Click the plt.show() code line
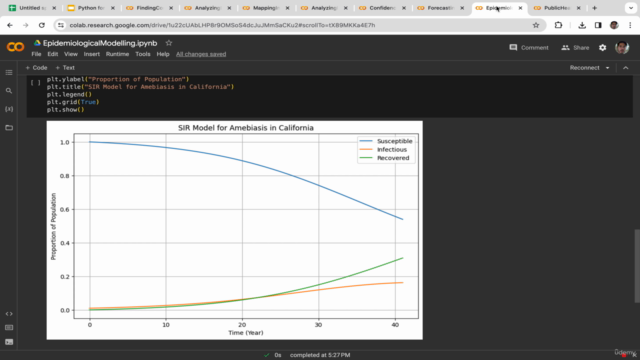Viewport: 640px width, 360px height. click(x=65, y=109)
